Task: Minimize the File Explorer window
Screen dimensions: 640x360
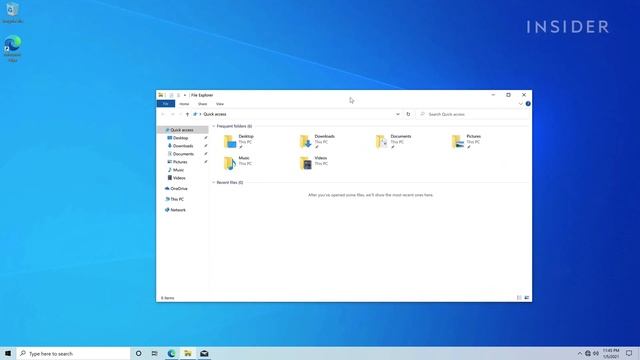Action: click(x=493, y=95)
